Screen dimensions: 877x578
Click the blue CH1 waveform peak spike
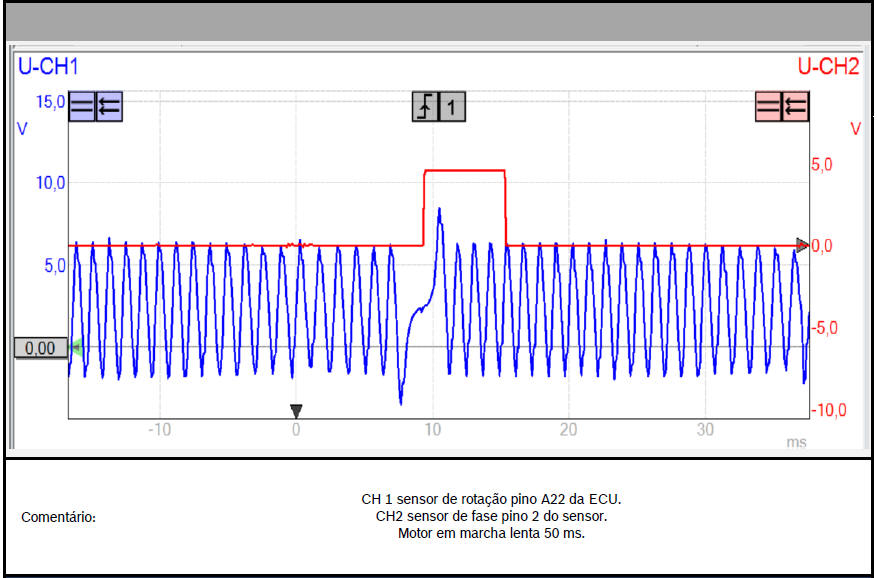pyautogui.click(x=440, y=210)
